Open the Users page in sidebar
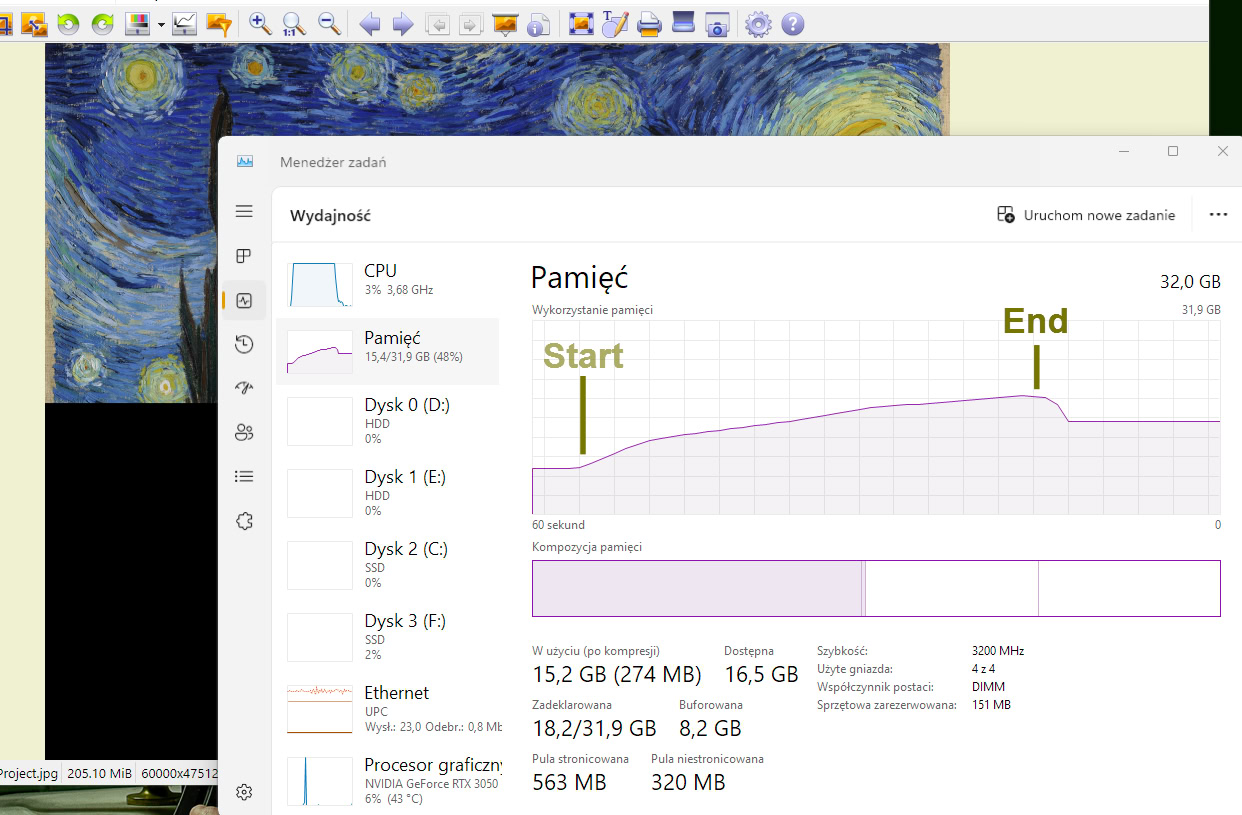The image size is (1242, 815). coord(244,433)
